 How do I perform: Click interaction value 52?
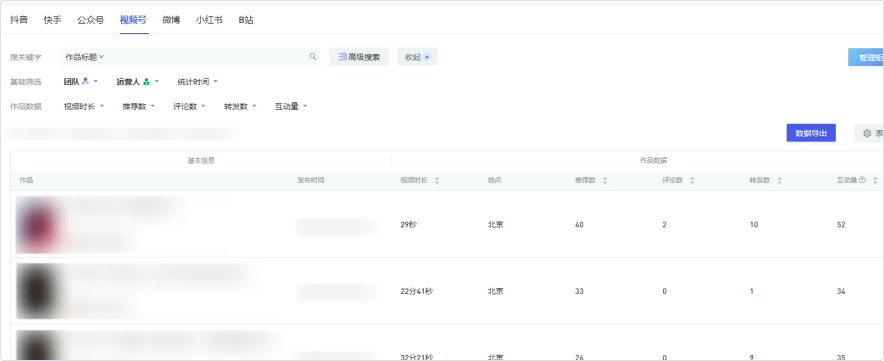point(841,224)
